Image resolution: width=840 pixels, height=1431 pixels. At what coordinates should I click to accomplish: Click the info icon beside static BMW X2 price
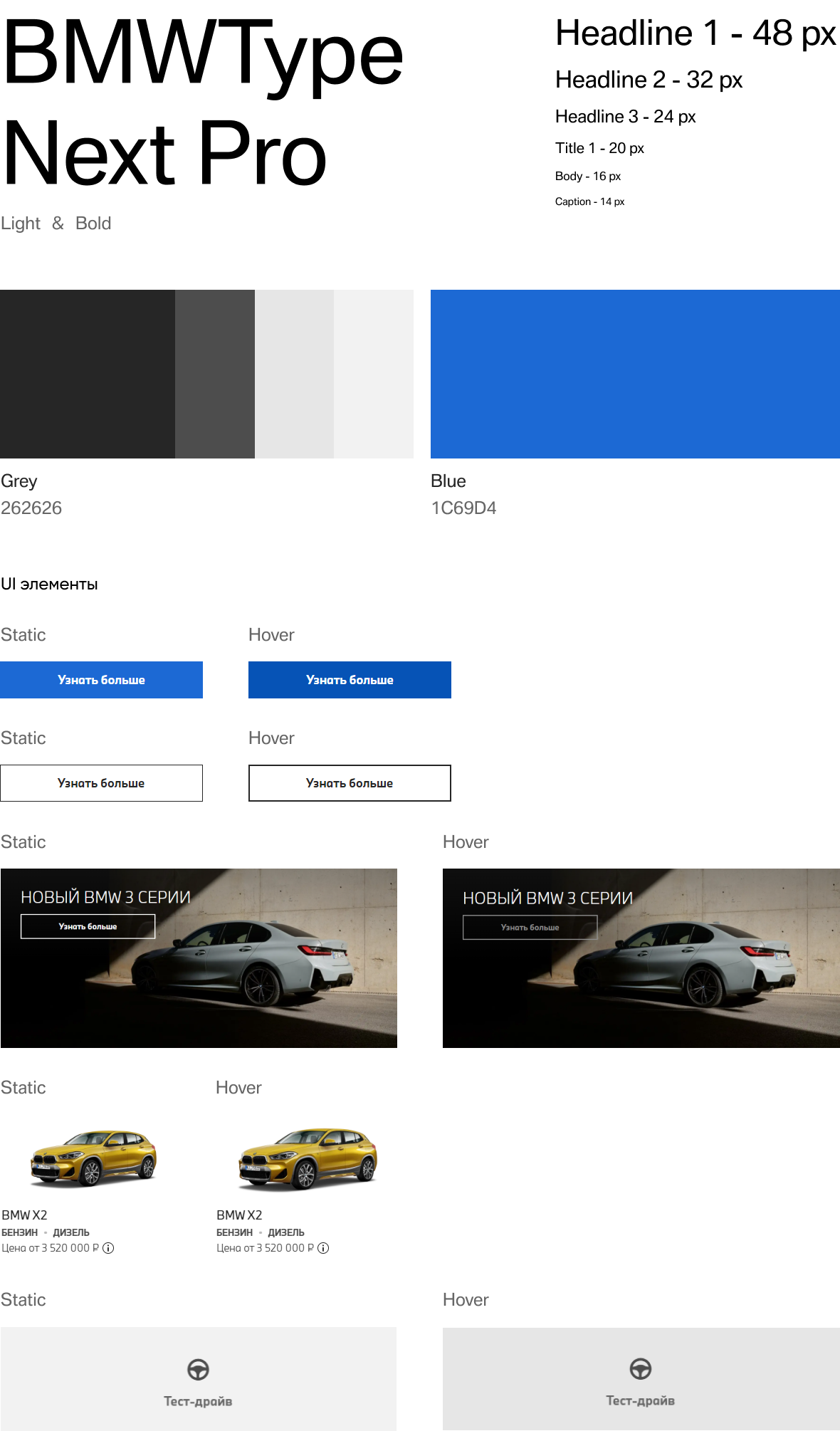108,1248
